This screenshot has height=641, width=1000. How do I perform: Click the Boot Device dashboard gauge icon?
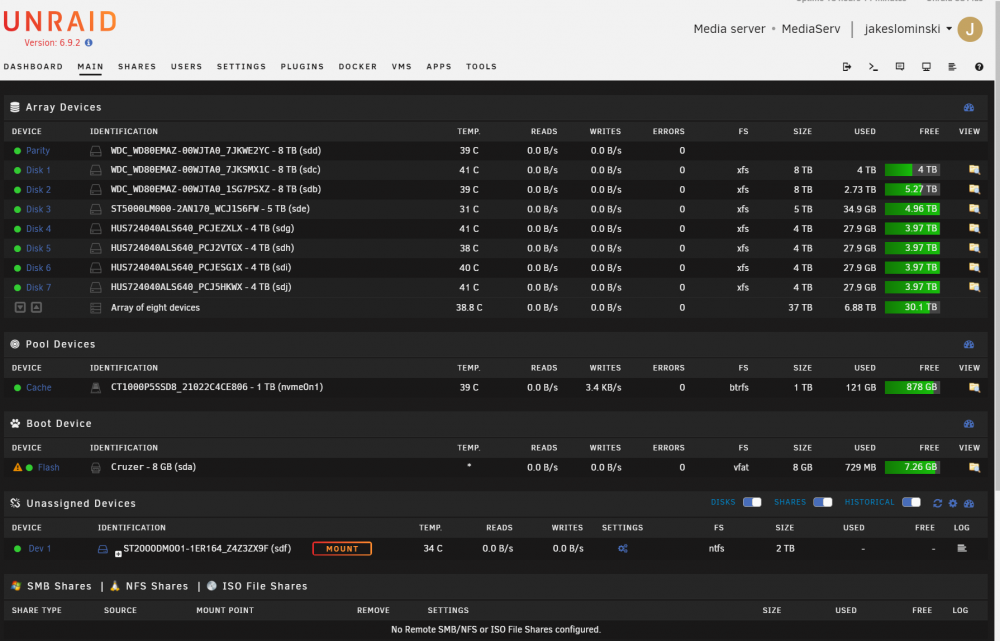(969, 424)
